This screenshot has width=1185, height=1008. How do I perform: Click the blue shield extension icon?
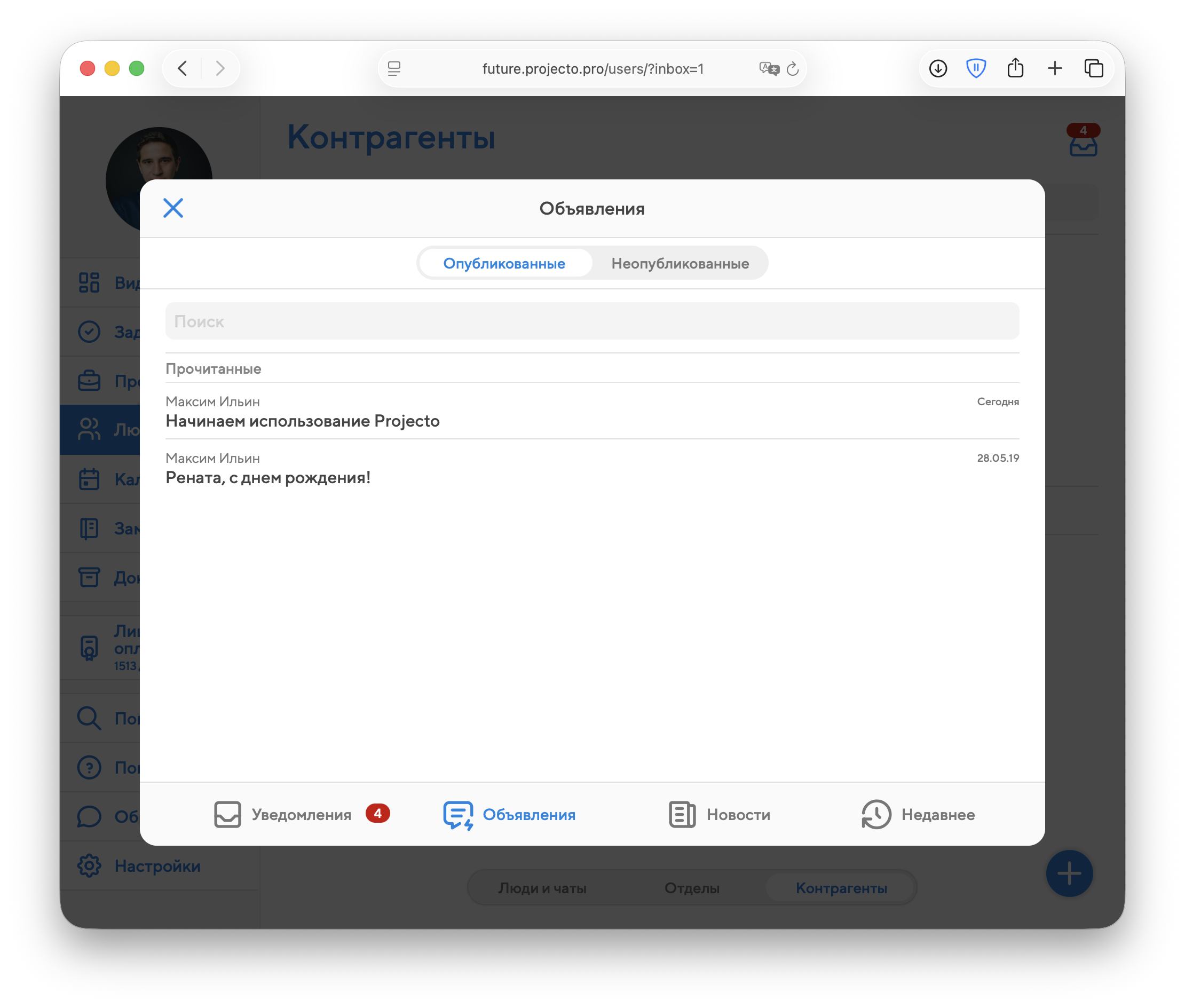pos(976,68)
